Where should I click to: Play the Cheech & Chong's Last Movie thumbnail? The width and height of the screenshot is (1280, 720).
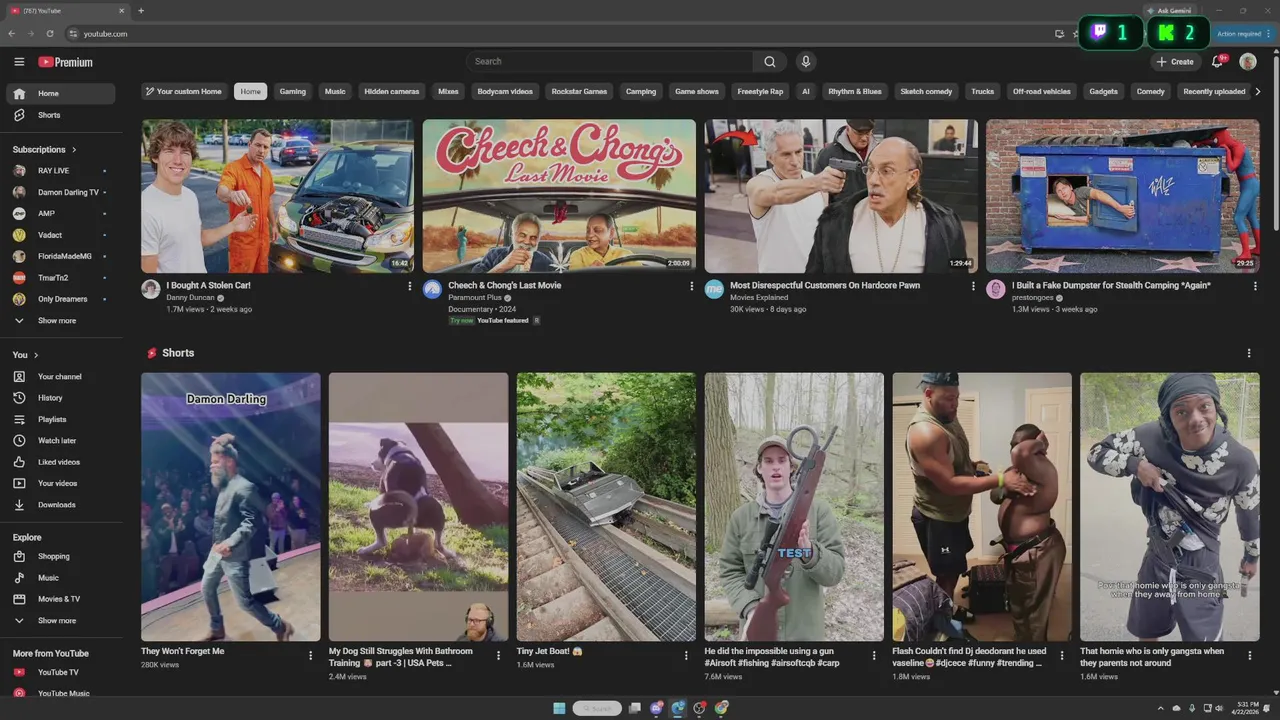[559, 196]
